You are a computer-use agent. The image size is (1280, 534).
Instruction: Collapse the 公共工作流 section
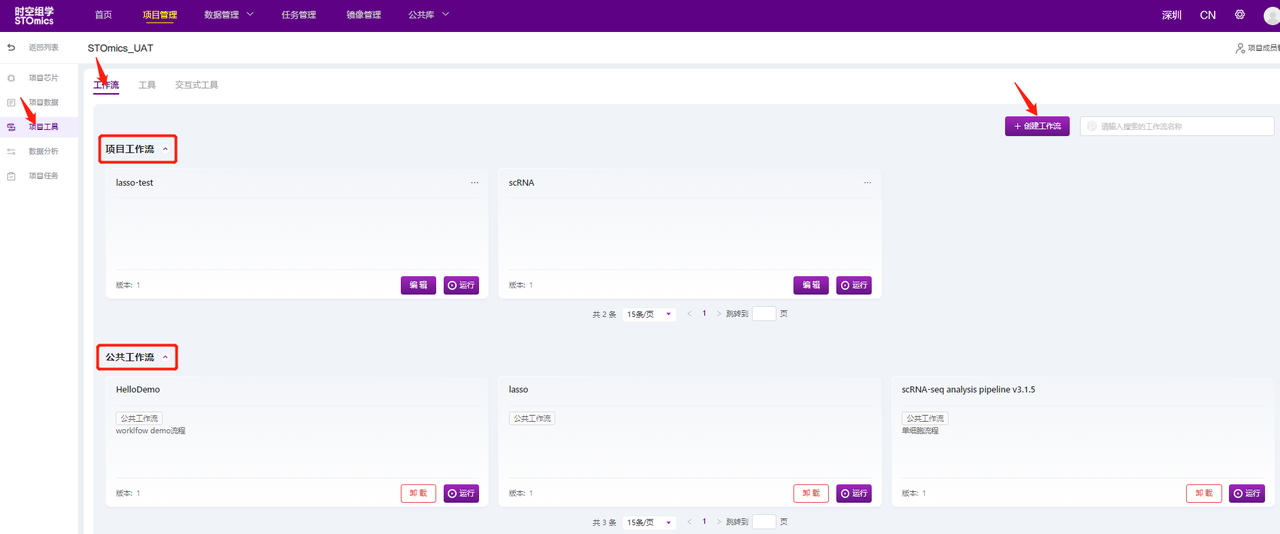pos(165,358)
